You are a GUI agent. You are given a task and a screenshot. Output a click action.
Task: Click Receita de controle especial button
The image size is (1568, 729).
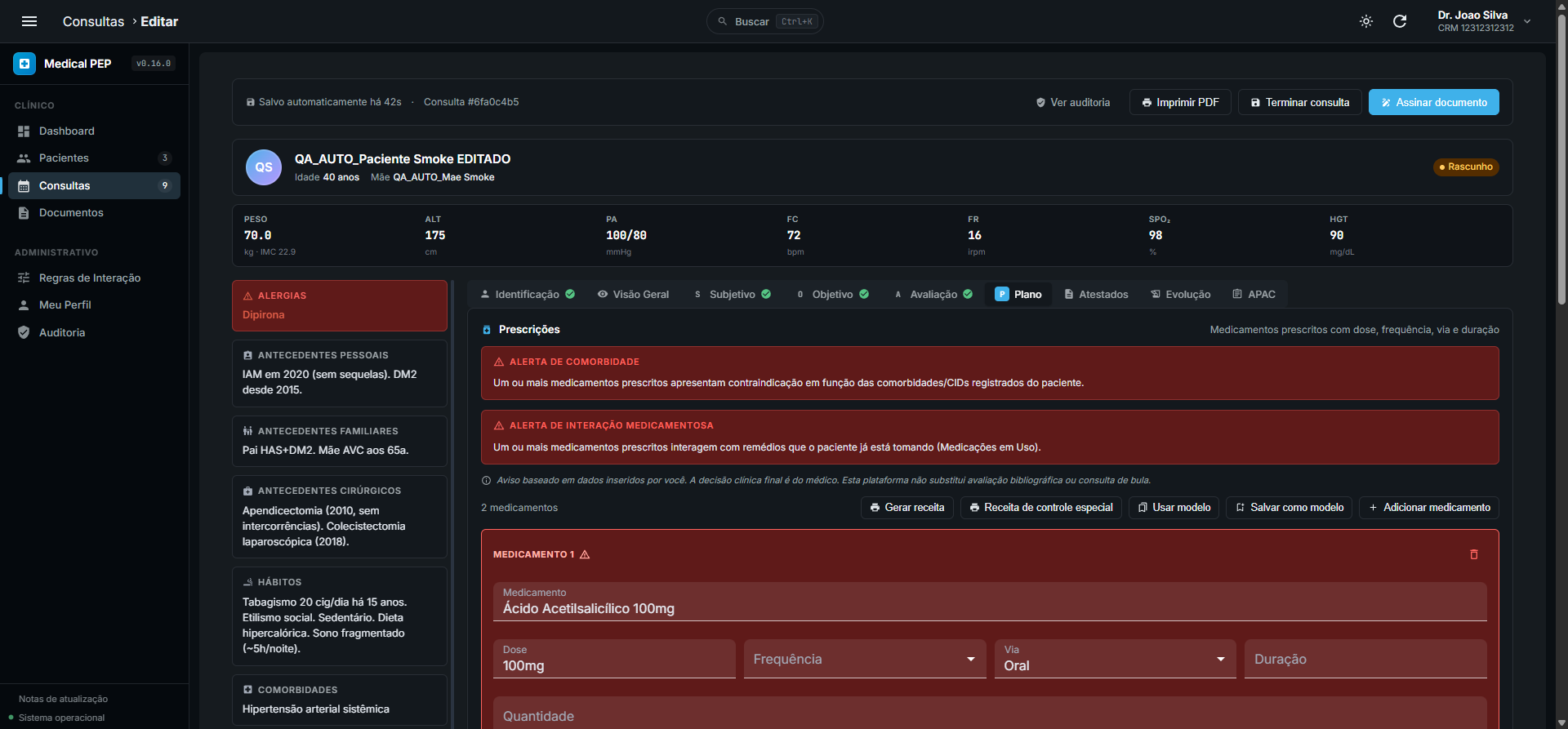click(1040, 508)
